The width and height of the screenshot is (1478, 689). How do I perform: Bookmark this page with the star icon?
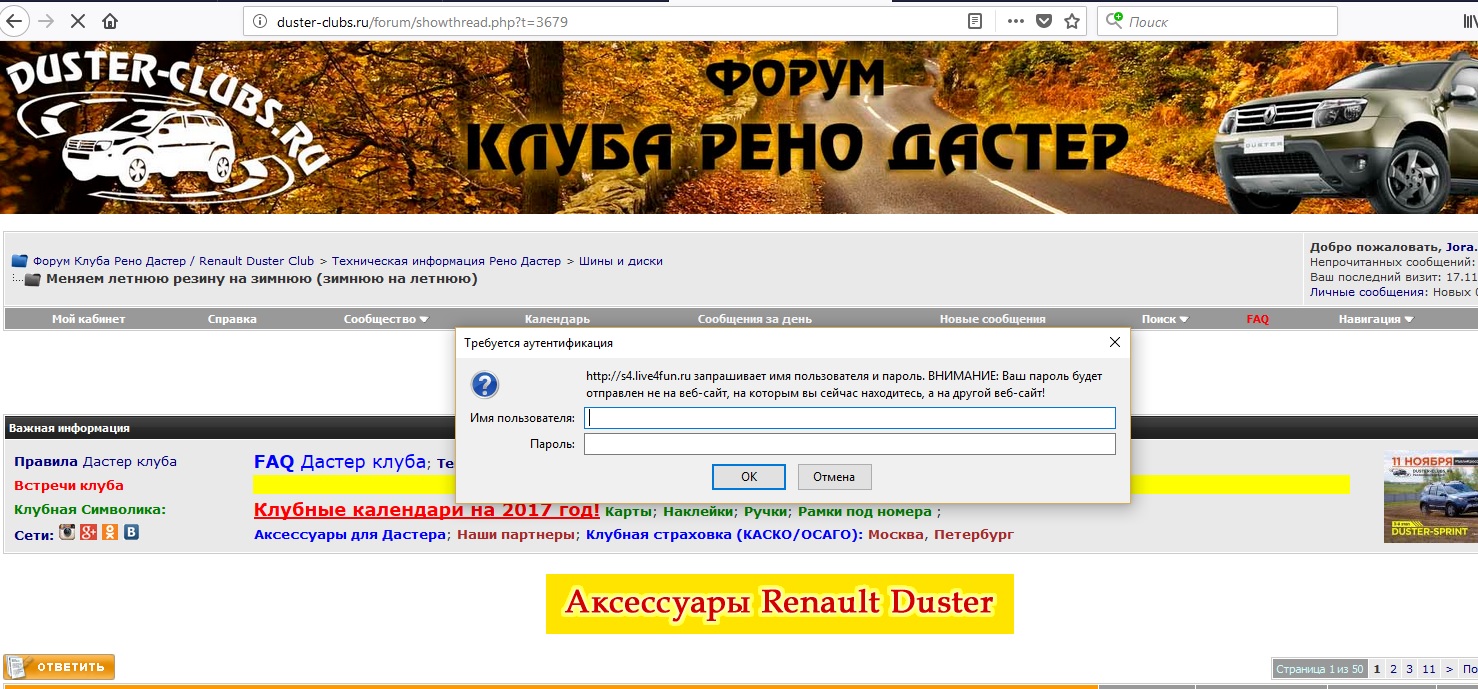(x=1072, y=21)
